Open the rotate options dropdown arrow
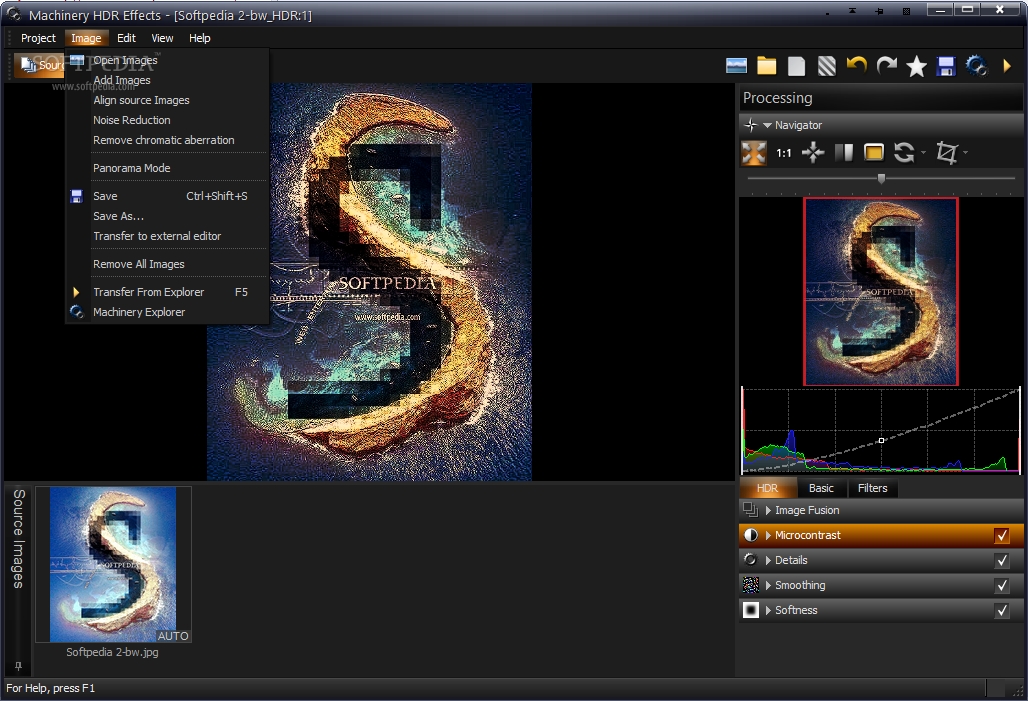 click(x=923, y=153)
